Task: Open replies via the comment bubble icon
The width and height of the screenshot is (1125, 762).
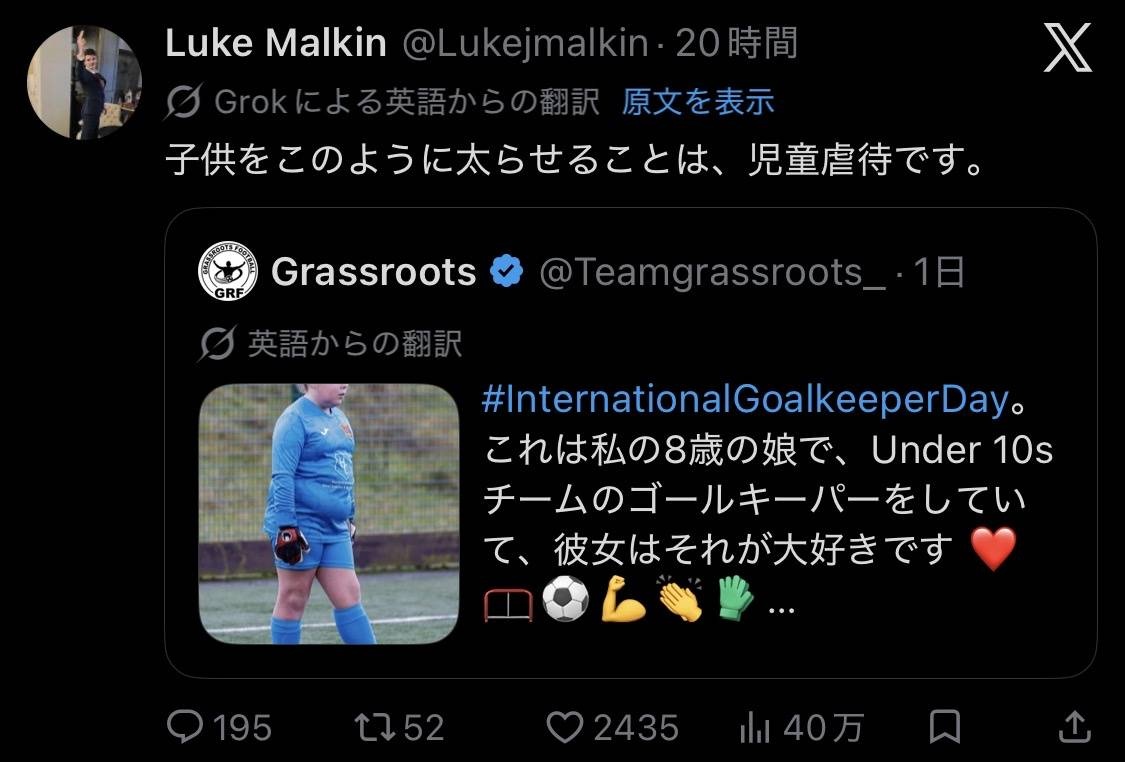Action: 184,726
